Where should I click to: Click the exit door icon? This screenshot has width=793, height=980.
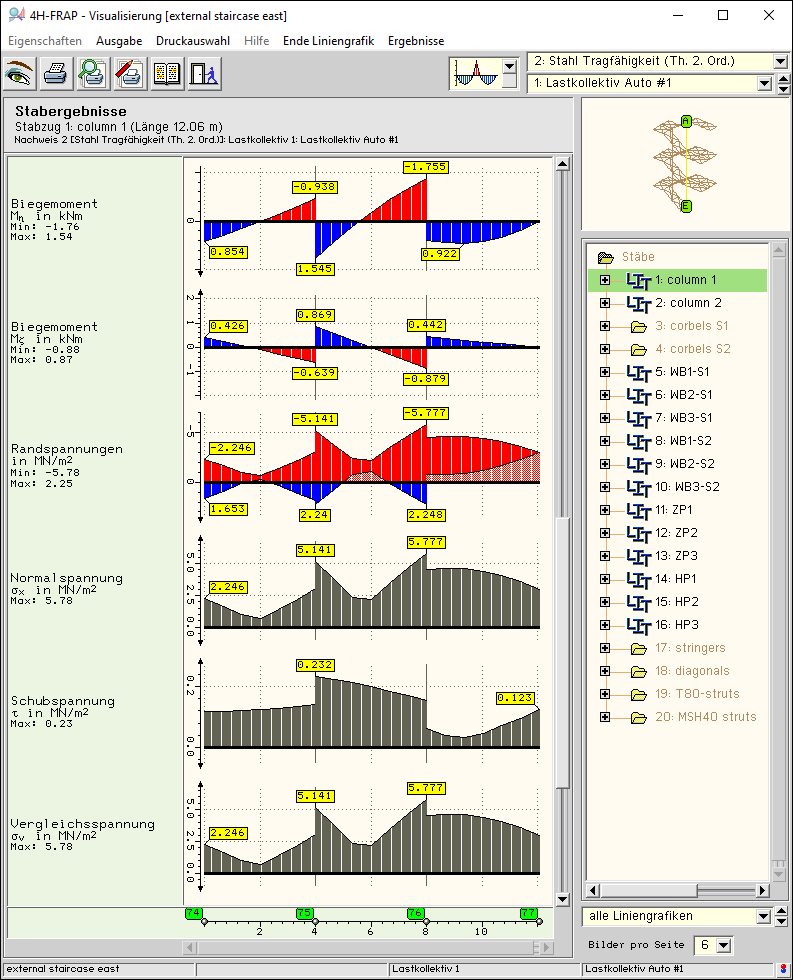pos(203,73)
